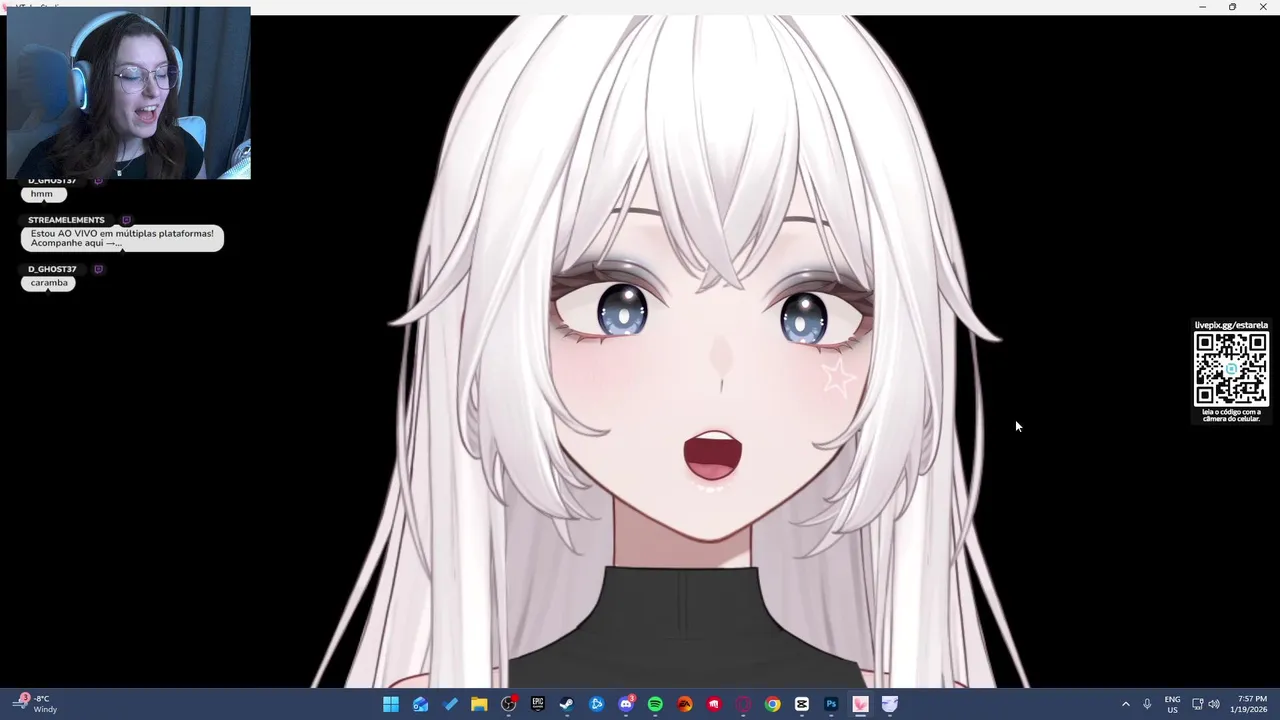Open File Explorer from the taskbar

point(479,704)
